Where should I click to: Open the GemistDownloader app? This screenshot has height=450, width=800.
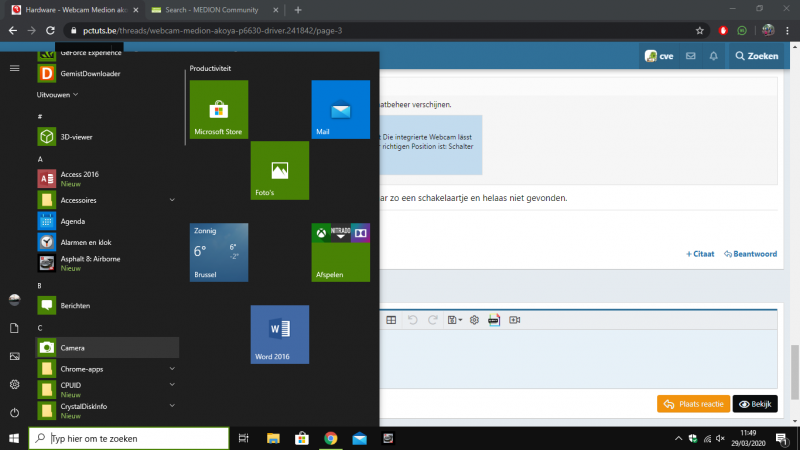pyautogui.click(x=107, y=73)
